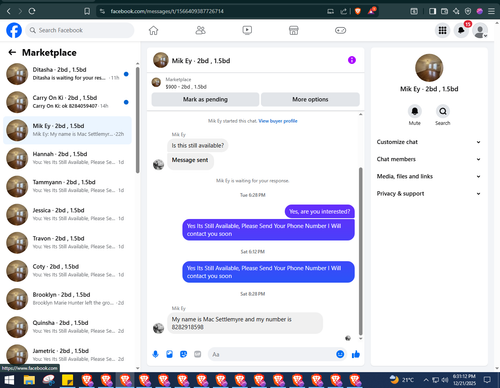Search in conversation using the magnifier icon
This screenshot has height=388, width=500.
[443, 111]
